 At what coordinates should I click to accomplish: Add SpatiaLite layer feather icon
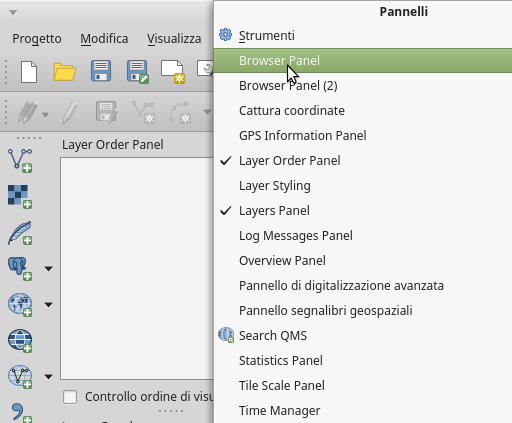point(20,233)
